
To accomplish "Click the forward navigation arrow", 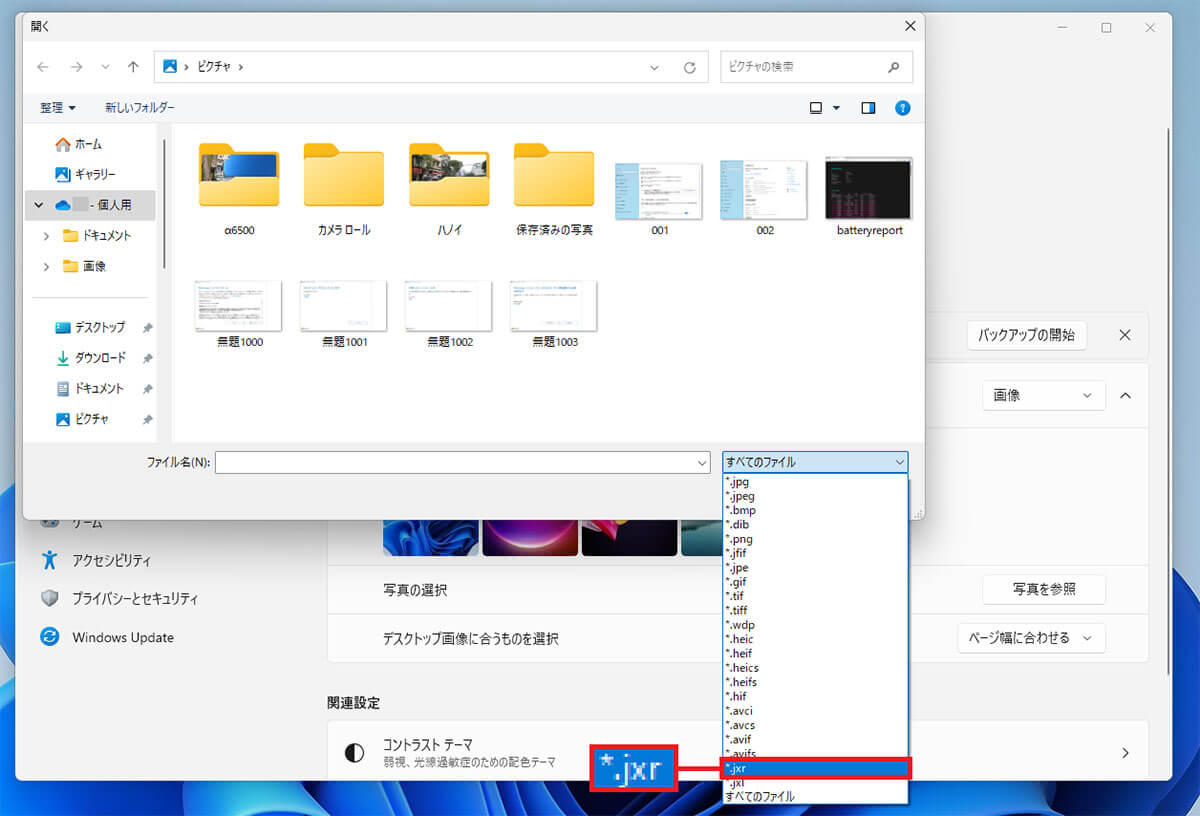I will (76, 67).
